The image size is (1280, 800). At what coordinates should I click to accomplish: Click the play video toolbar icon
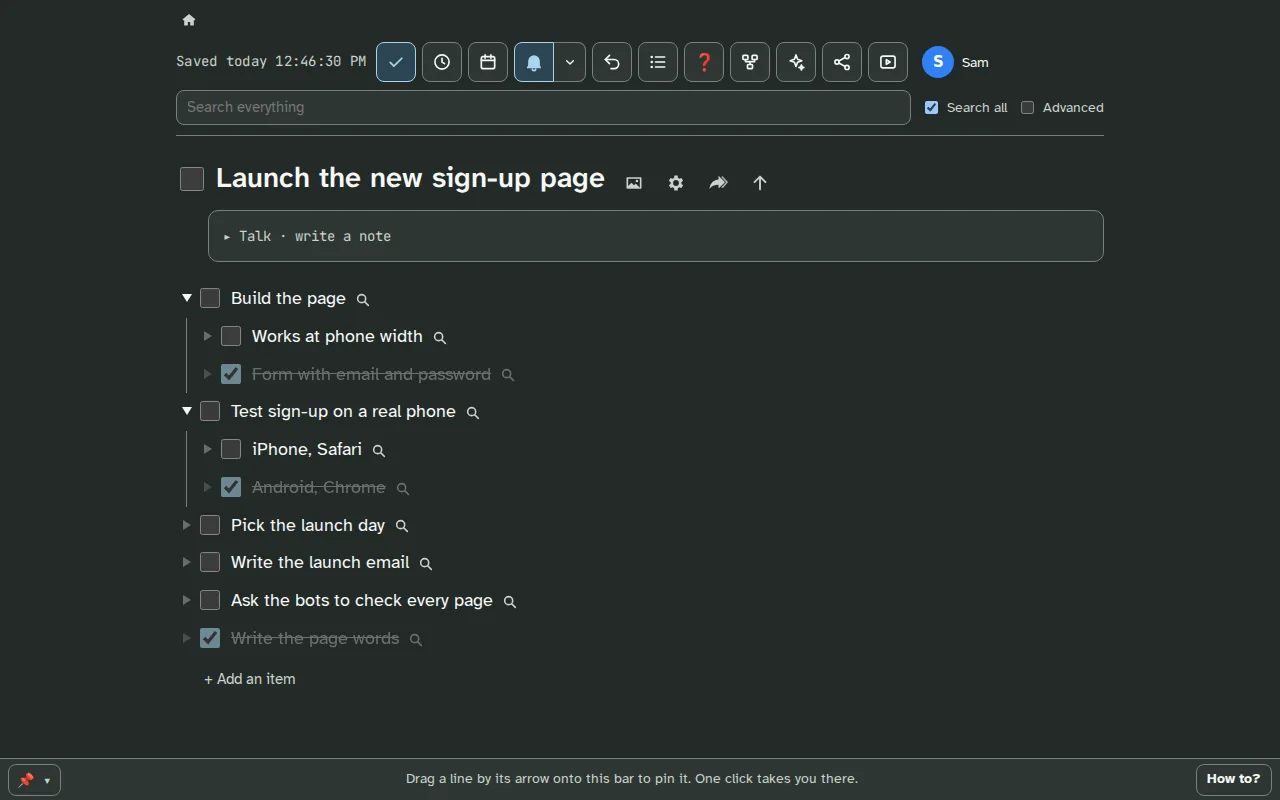tap(888, 62)
